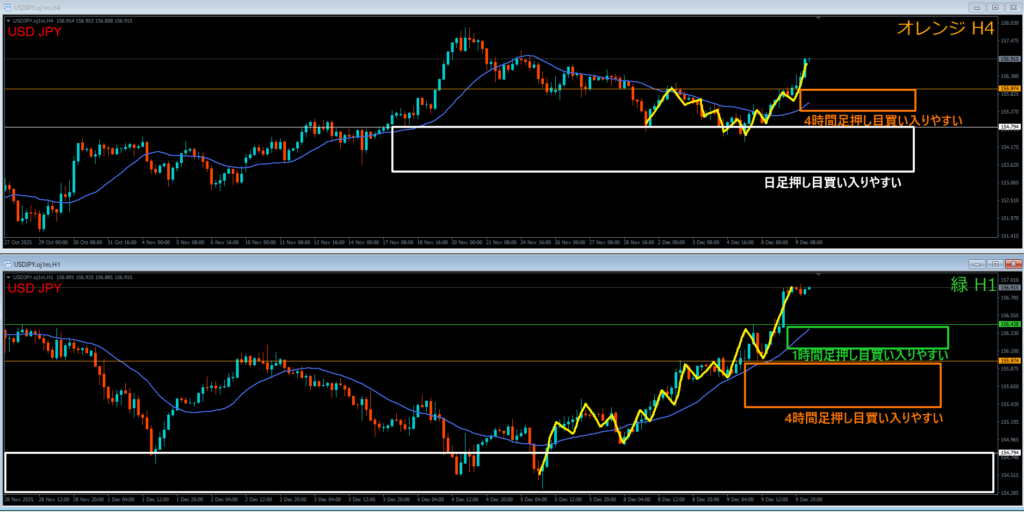
Task: Click the オレンジ H4 label
Action: coord(945,28)
